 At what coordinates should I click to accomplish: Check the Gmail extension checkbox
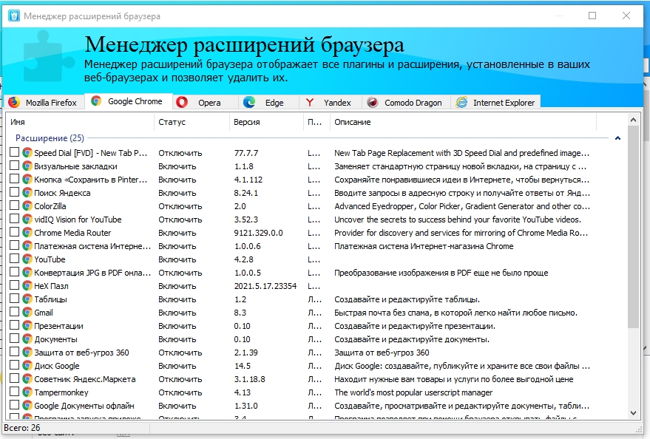[x=14, y=312]
